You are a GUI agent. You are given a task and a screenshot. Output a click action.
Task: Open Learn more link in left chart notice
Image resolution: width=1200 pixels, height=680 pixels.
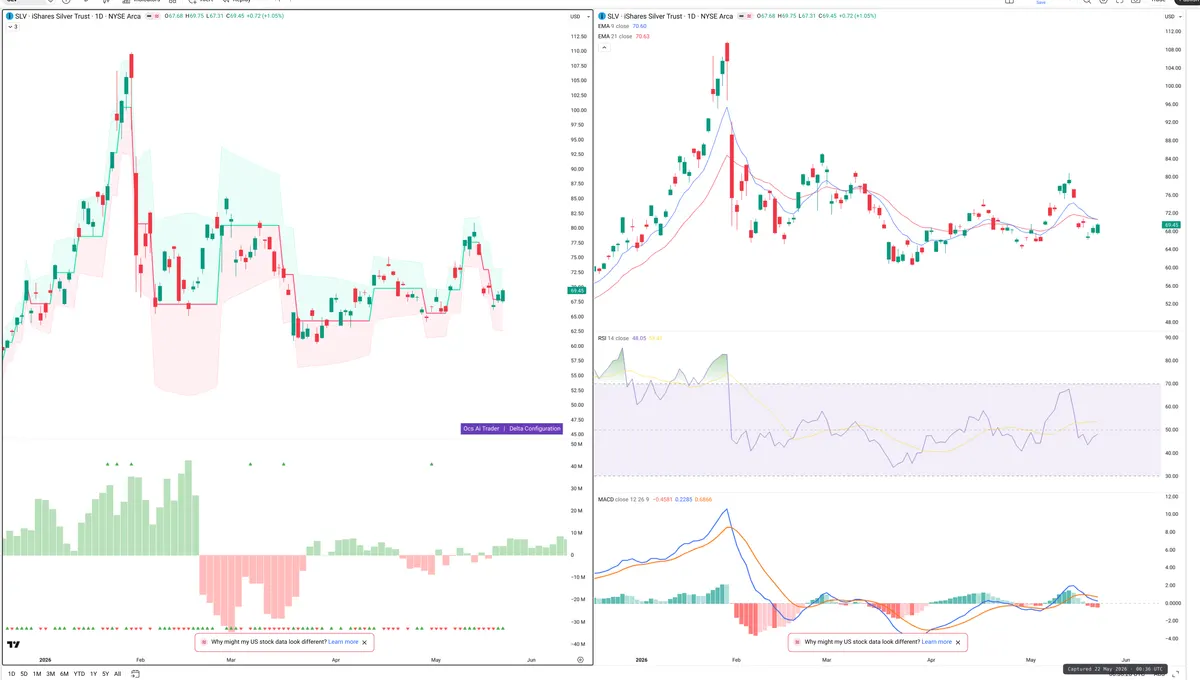coord(343,642)
